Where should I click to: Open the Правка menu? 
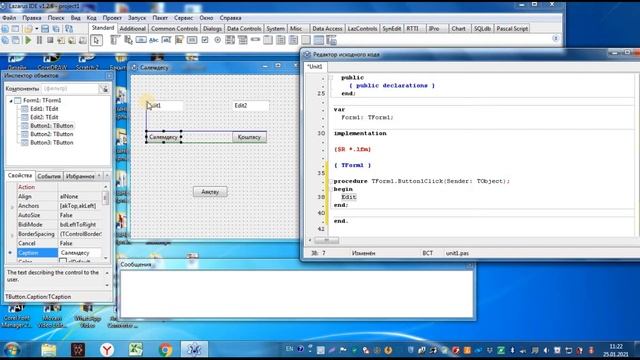(32, 18)
